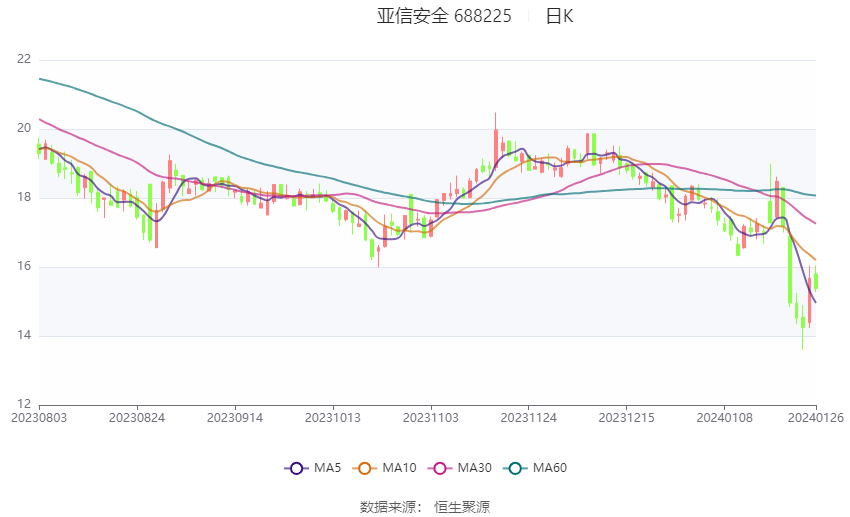The image size is (850, 517).
Task: Click the chart title 亚信安全 688225
Action: tap(444, 16)
